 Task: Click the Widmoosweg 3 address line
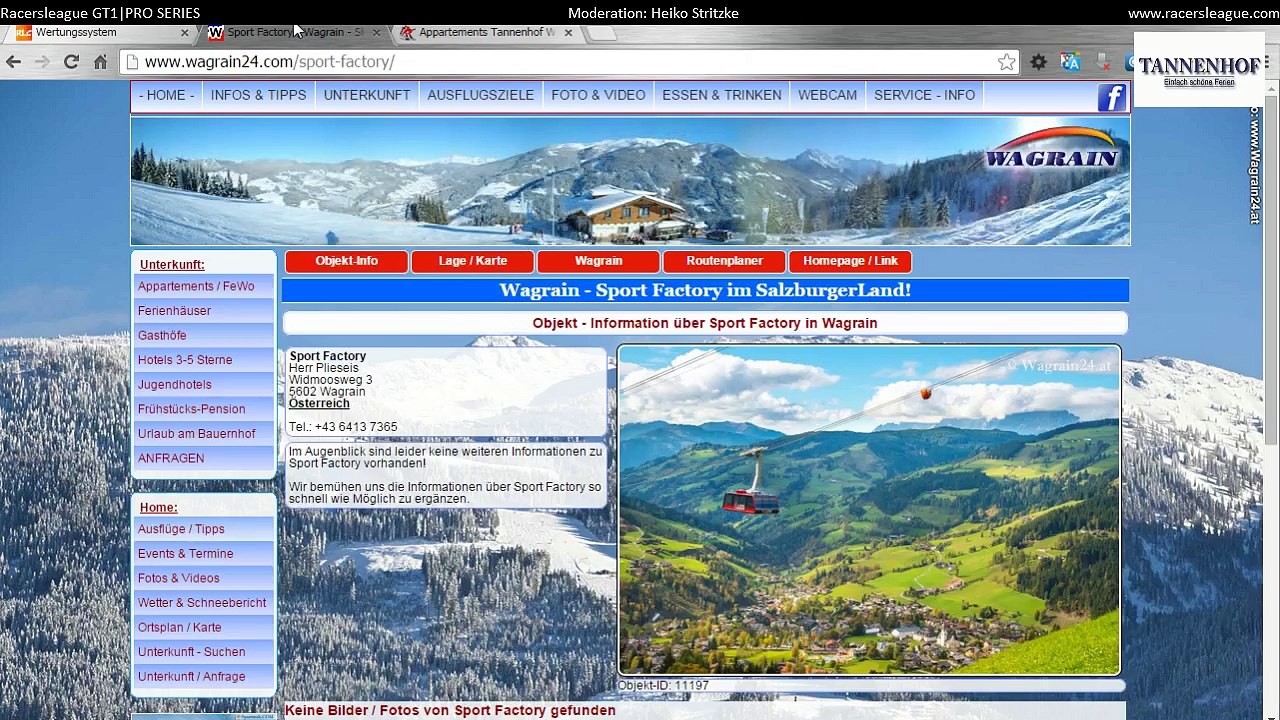[x=330, y=380]
